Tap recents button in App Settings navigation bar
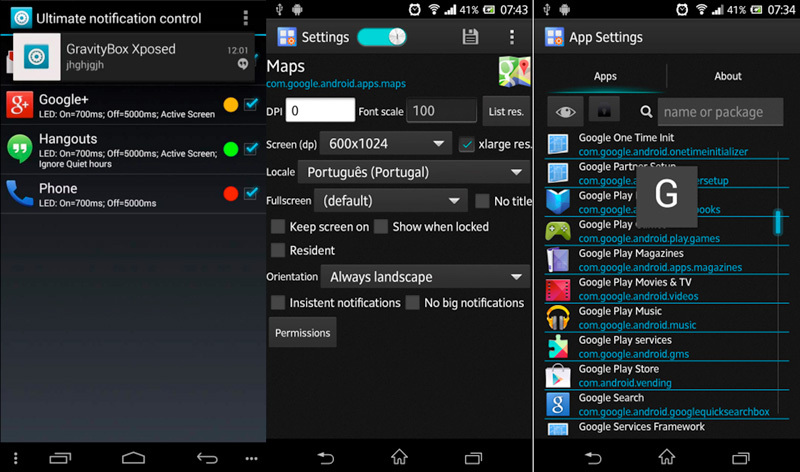The height and width of the screenshot is (472, 800). [x=740, y=458]
